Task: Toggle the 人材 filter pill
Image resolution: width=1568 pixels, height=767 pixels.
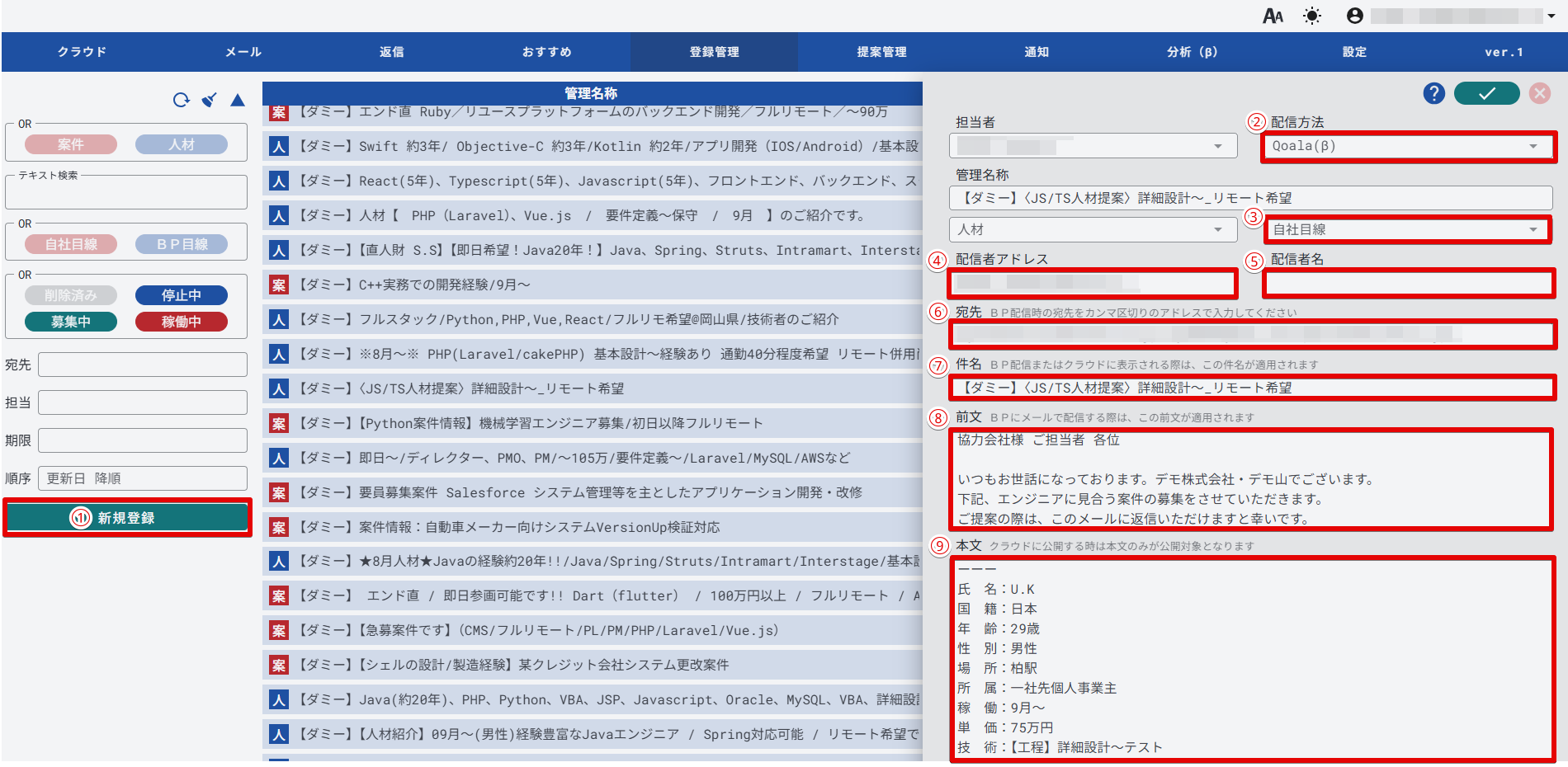Action: pyautogui.click(x=182, y=144)
